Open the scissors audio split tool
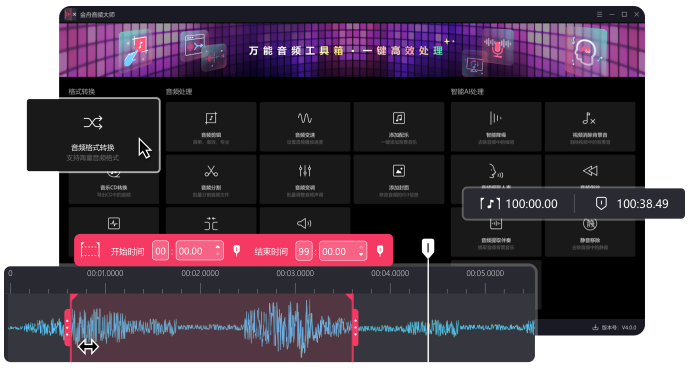Image resolution: width=688 pixels, height=372 pixels. coord(211,179)
